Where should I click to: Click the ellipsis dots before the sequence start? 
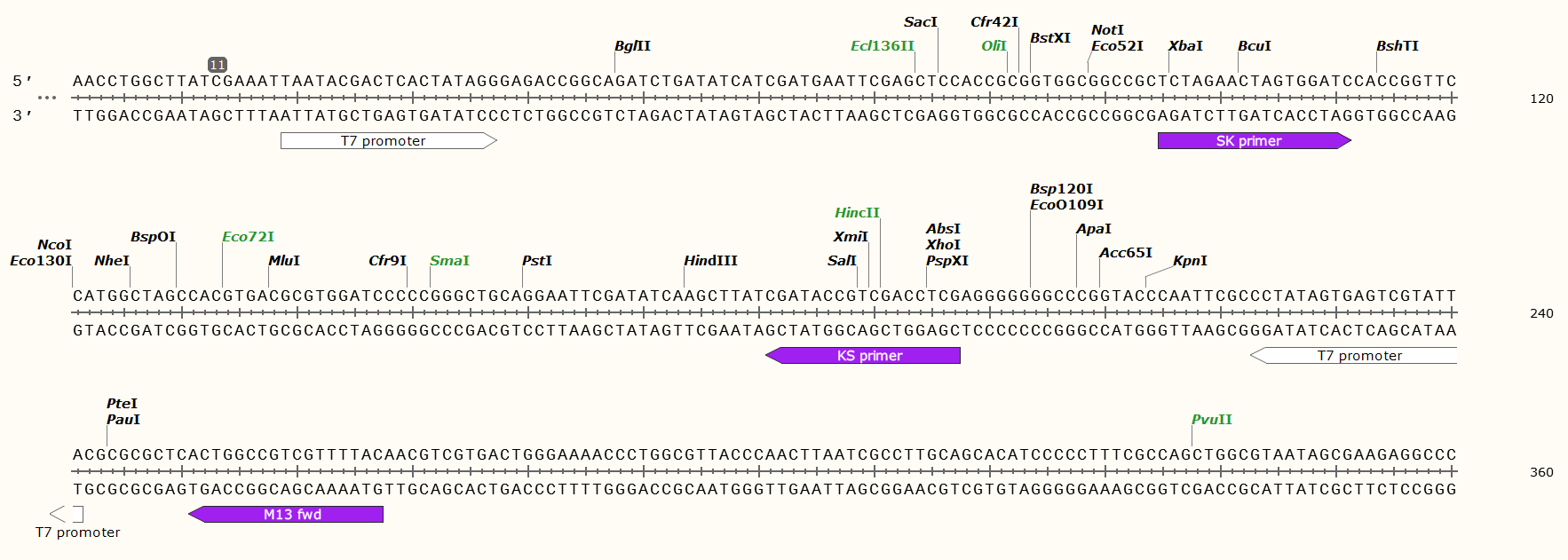pos(47,98)
